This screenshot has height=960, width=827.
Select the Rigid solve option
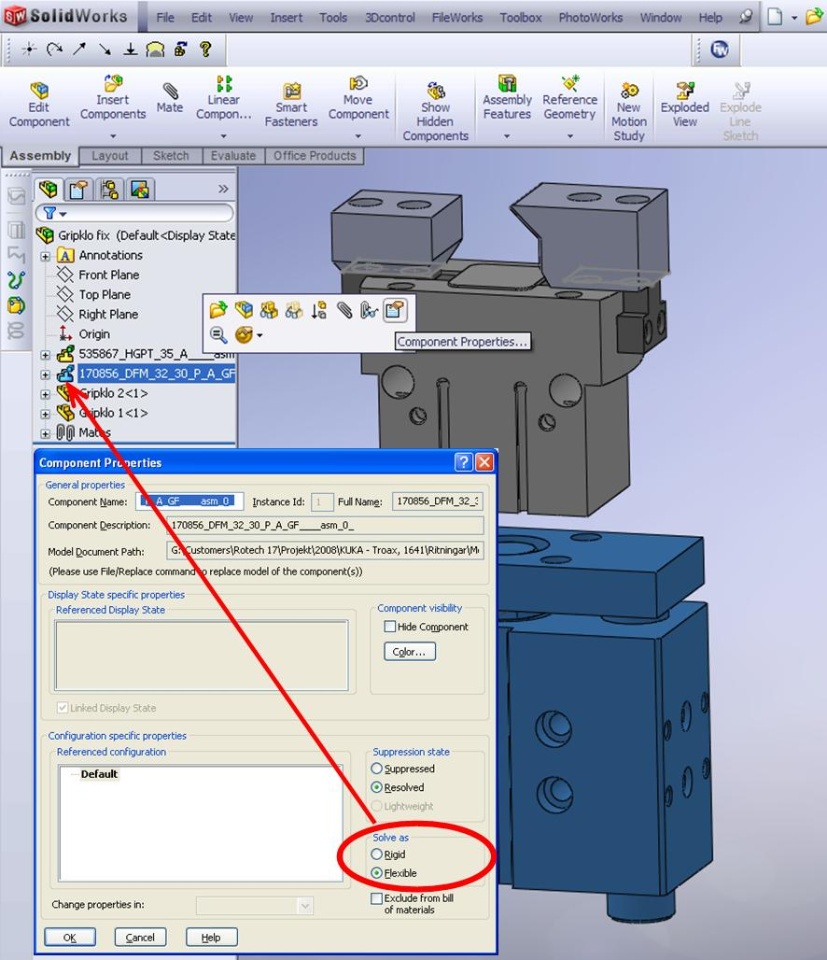(x=376, y=854)
